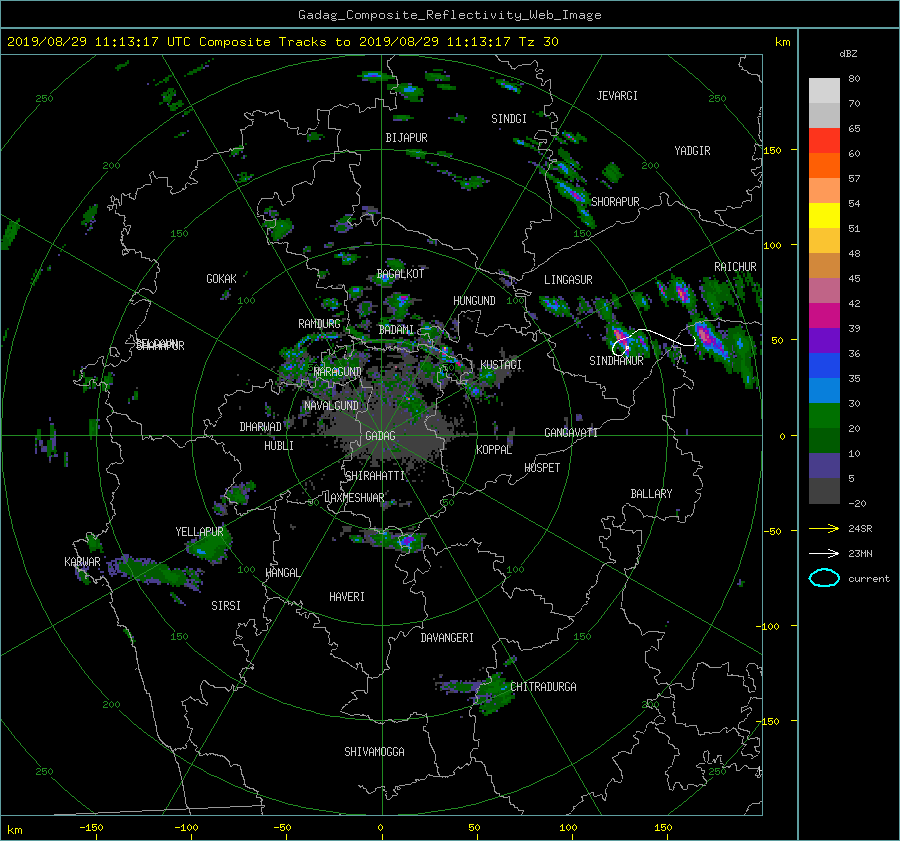Select the dark gray 5 dBZ color swatch
Image resolution: width=900 pixels, height=841 pixels.
[824, 490]
